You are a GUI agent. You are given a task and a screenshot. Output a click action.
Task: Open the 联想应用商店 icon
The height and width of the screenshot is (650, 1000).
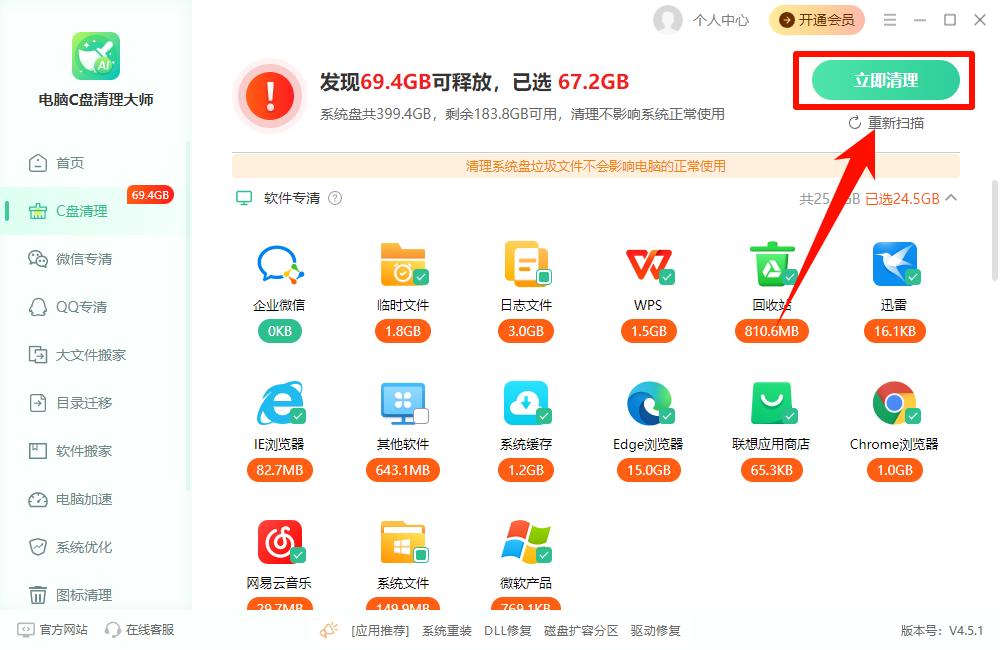click(x=772, y=403)
